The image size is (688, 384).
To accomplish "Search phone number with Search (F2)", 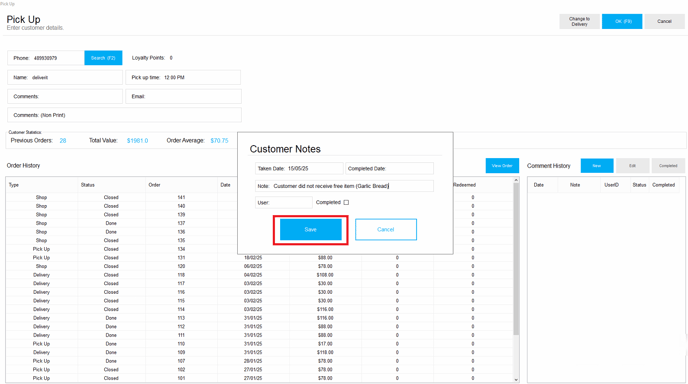I will 103,58.
